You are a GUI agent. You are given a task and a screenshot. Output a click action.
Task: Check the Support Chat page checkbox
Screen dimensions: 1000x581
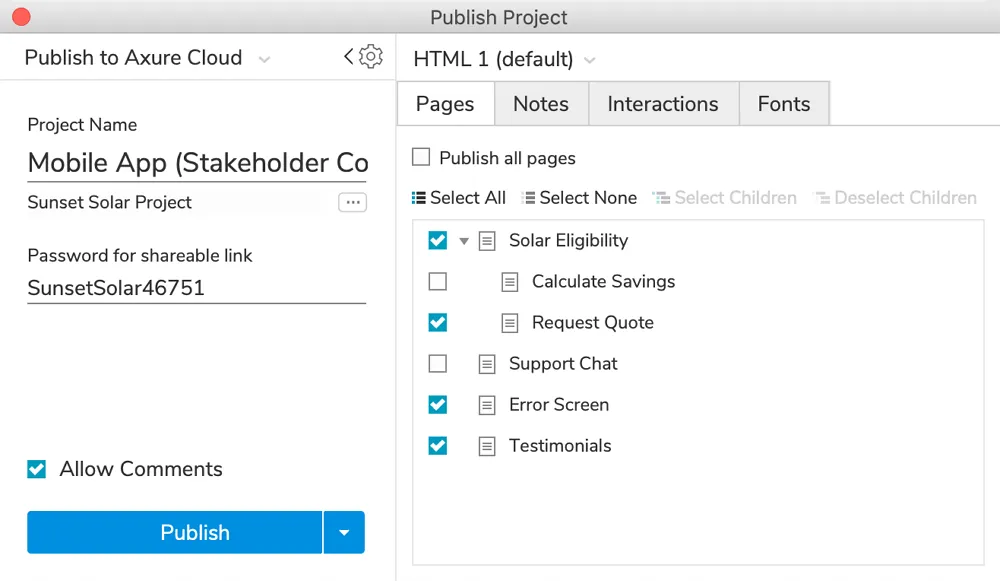(x=437, y=364)
